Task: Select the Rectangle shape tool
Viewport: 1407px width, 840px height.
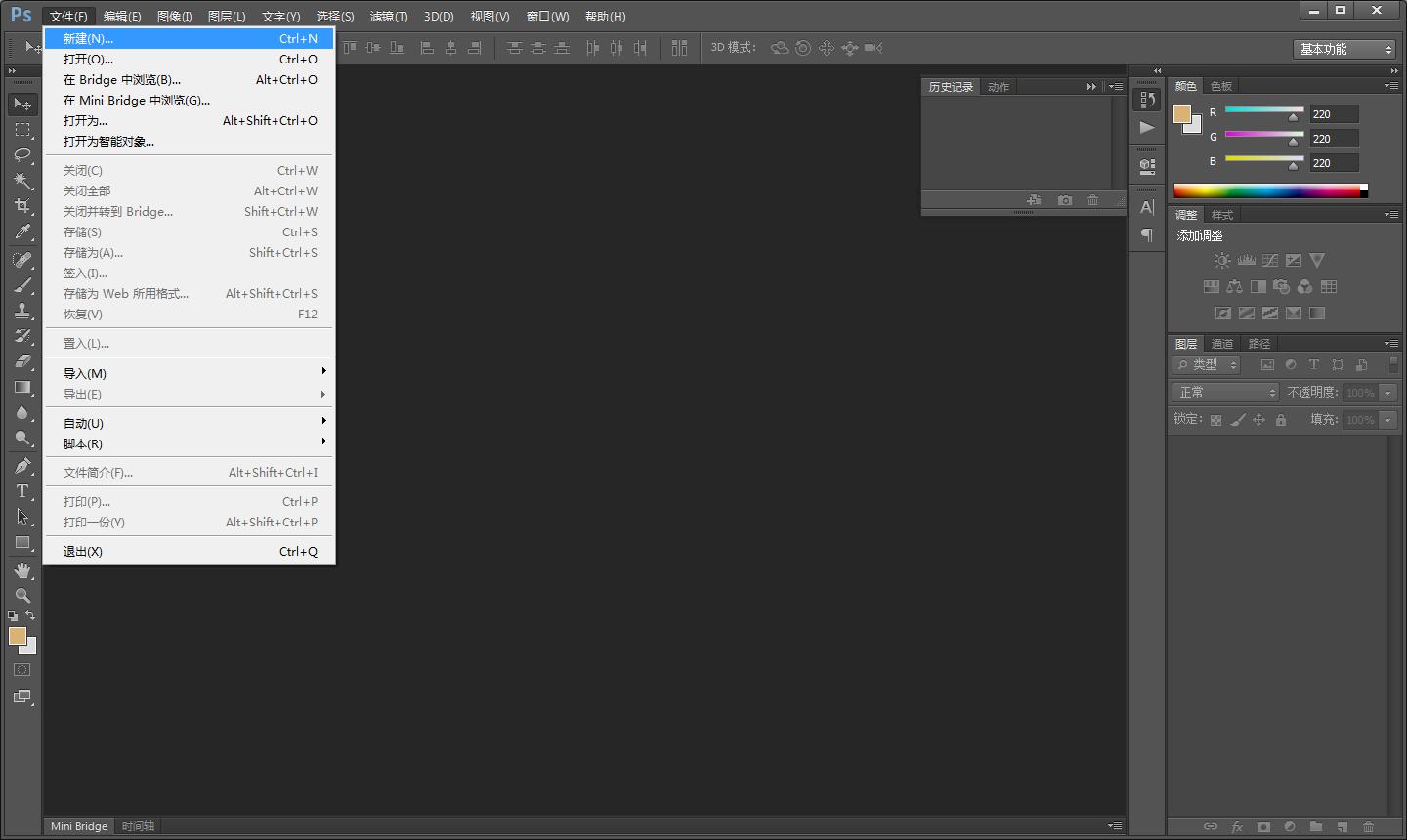Action: (22, 542)
